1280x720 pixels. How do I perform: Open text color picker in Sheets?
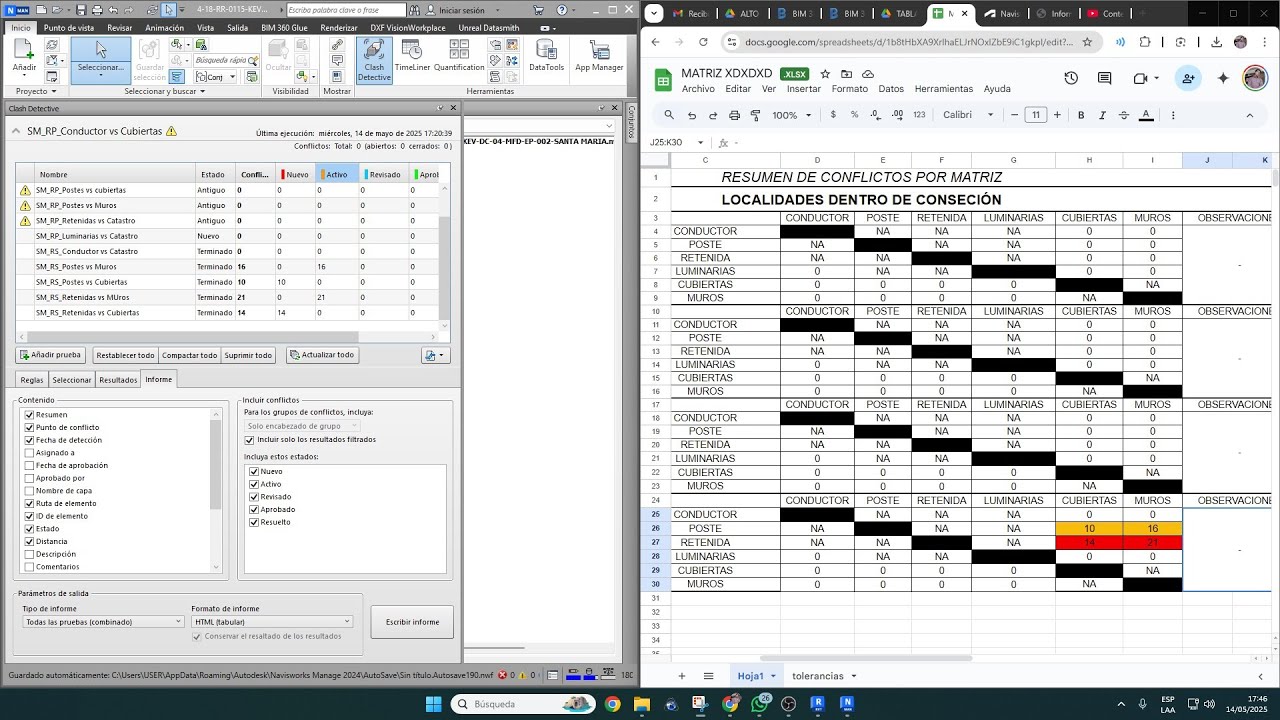pyautogui.click(x=1146, y=115)
